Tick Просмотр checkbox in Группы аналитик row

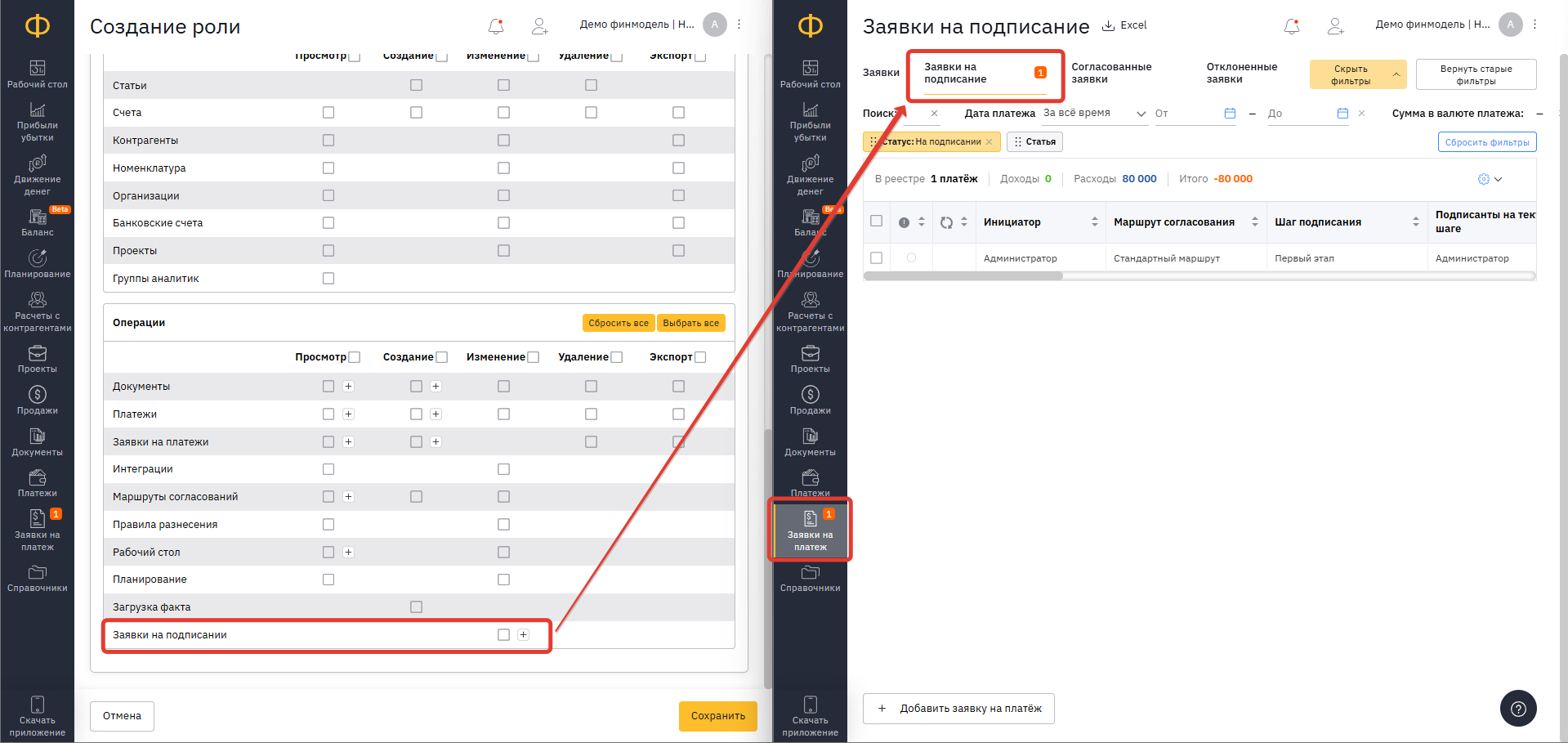[x=328, y=279]
